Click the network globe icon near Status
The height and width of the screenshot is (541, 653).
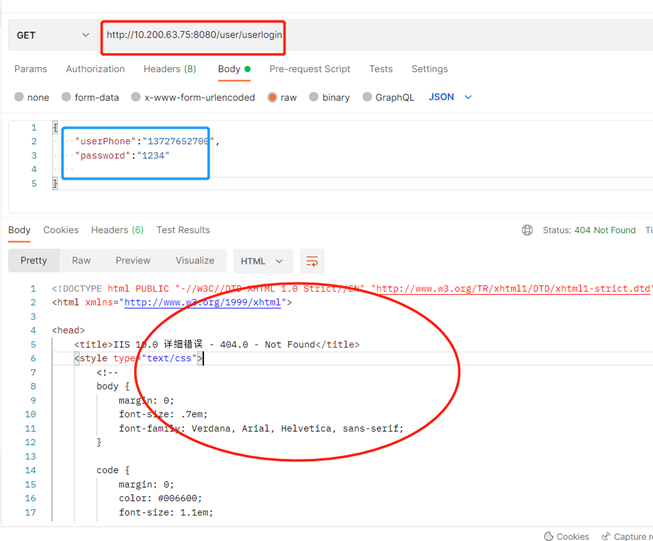tap(527, 230)
